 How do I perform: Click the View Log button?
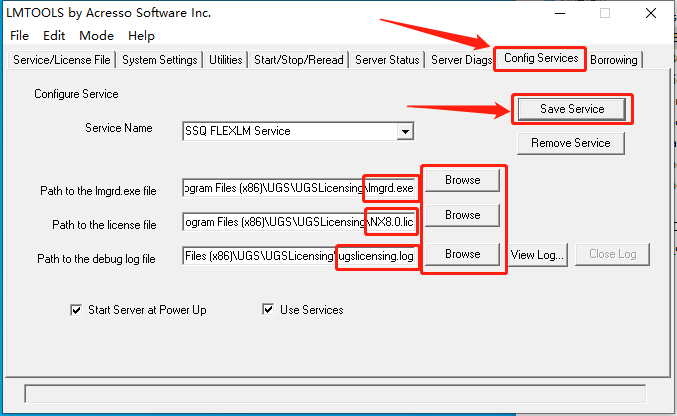tap(538, 255)
